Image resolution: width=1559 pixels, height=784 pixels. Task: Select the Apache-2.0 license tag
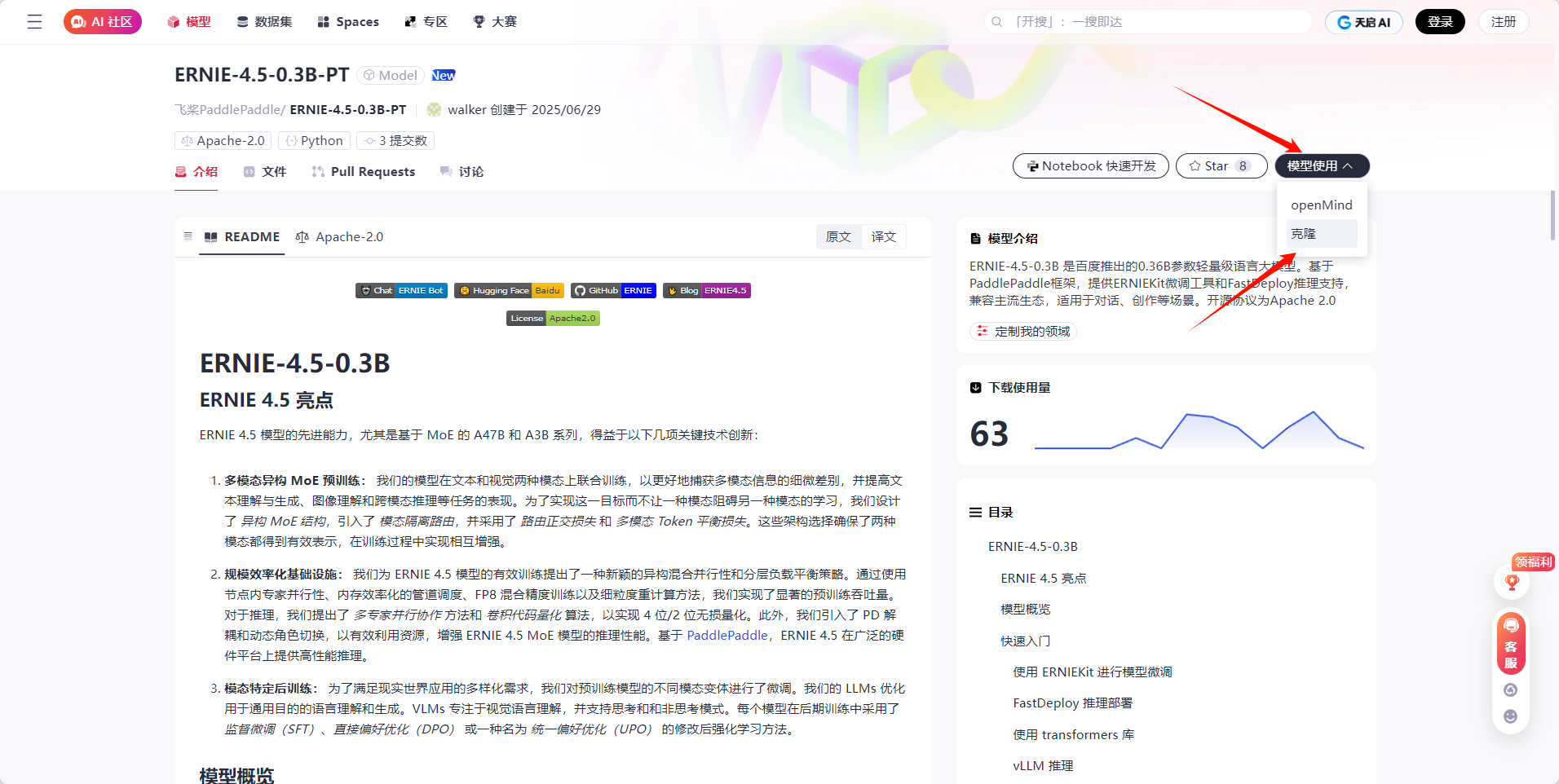click(223, 141)
